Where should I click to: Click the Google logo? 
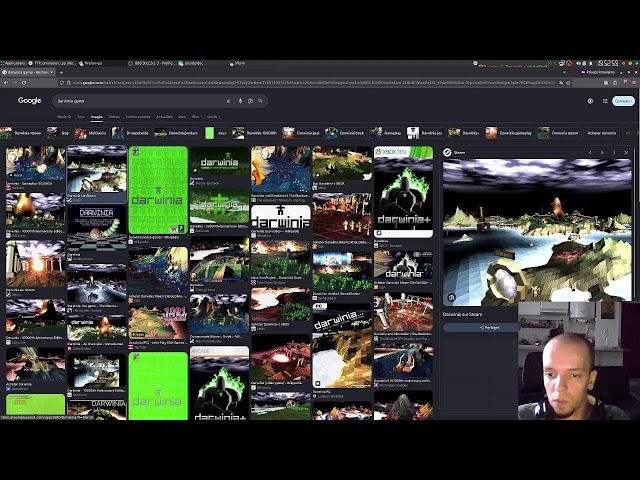tap(29, 100)
